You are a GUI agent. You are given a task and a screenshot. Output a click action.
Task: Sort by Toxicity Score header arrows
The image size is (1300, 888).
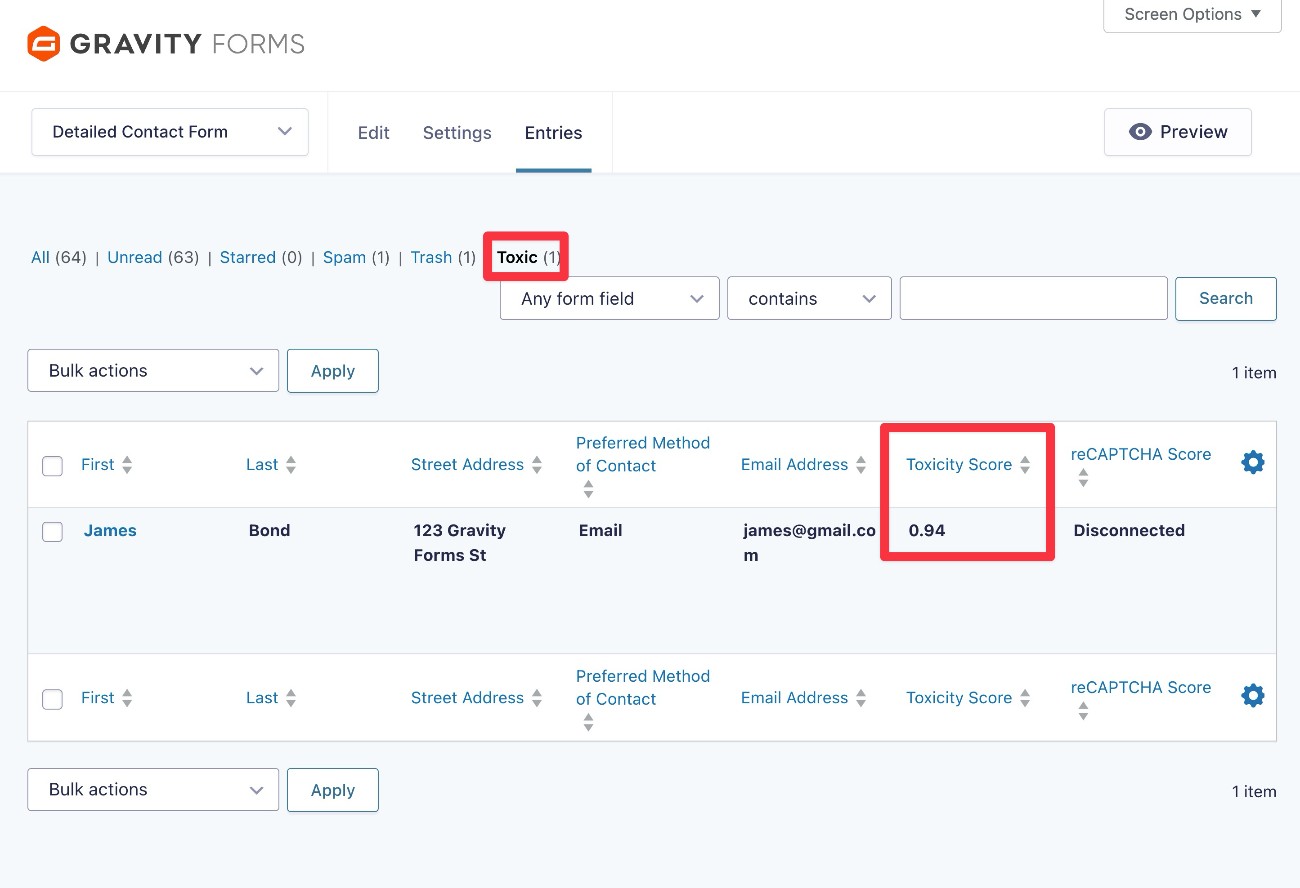tap(1025, 465)
